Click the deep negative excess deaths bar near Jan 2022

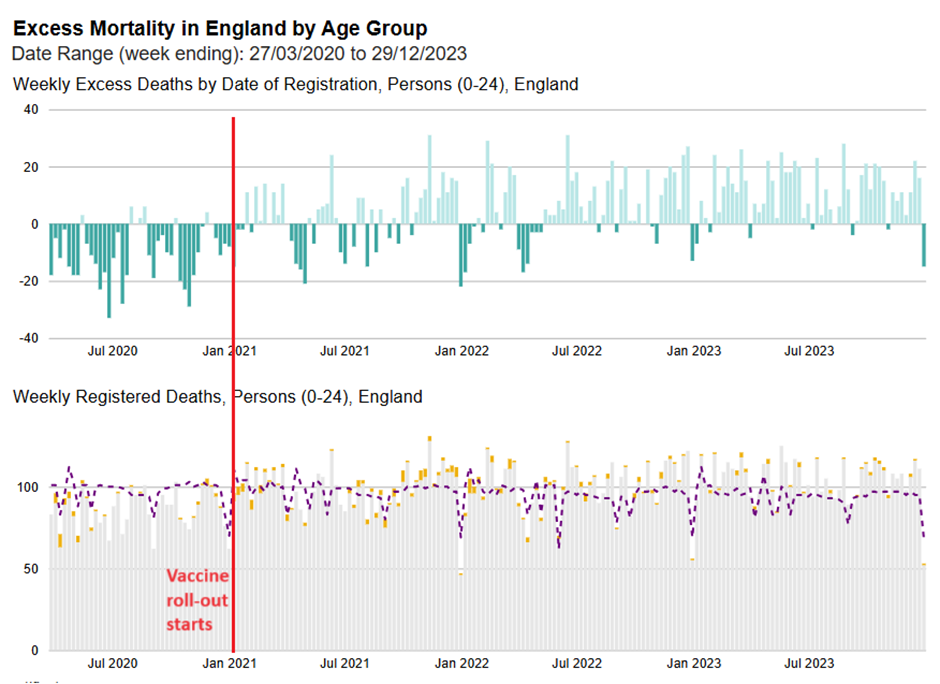click(x=461, y=255)
